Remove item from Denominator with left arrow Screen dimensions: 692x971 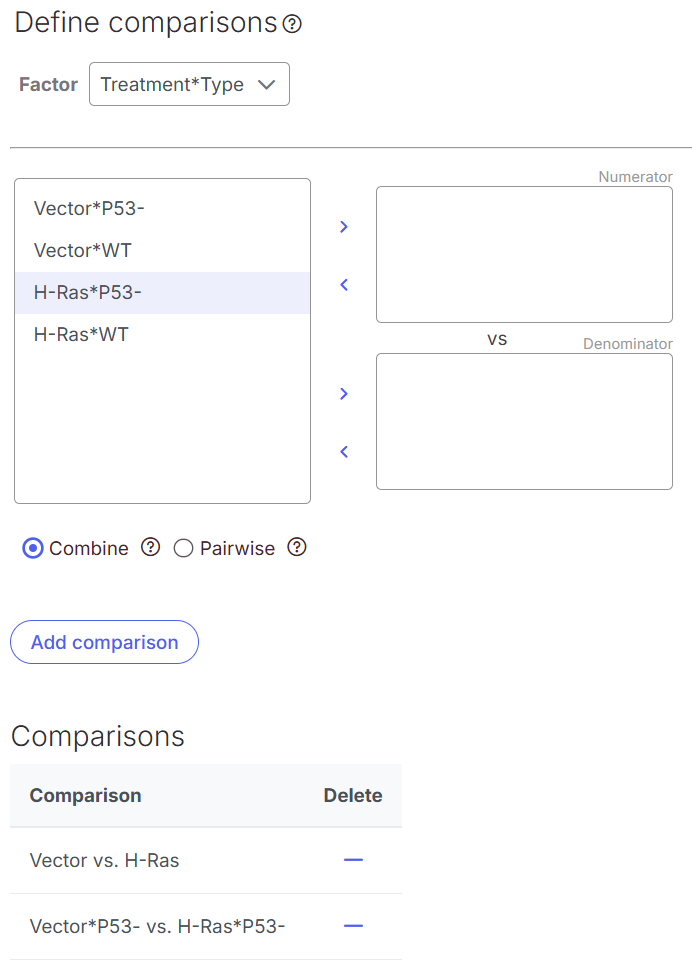tap(344, 452)
